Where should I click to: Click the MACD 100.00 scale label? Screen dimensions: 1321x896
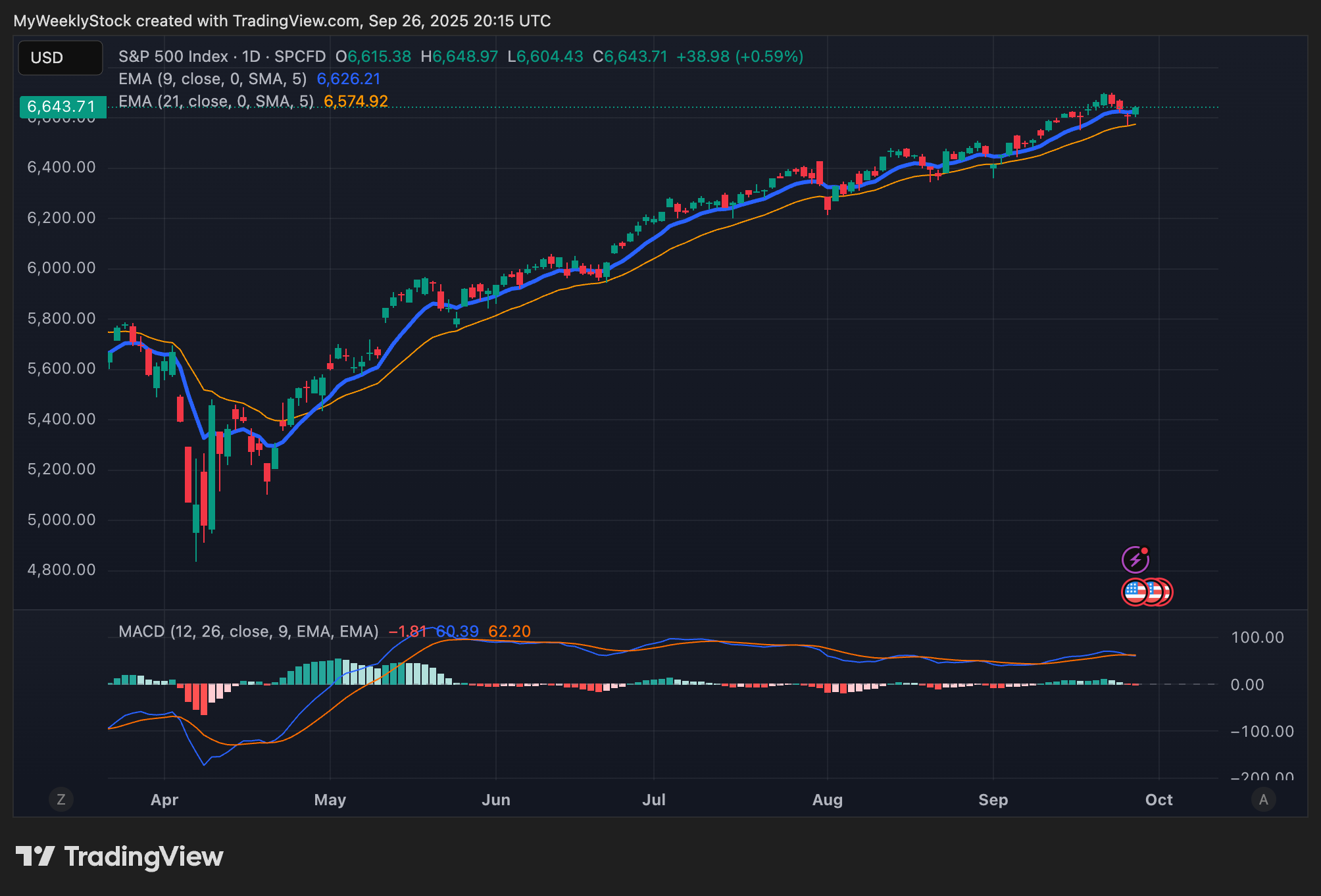pyautogui.click(x=1257, y=637)
